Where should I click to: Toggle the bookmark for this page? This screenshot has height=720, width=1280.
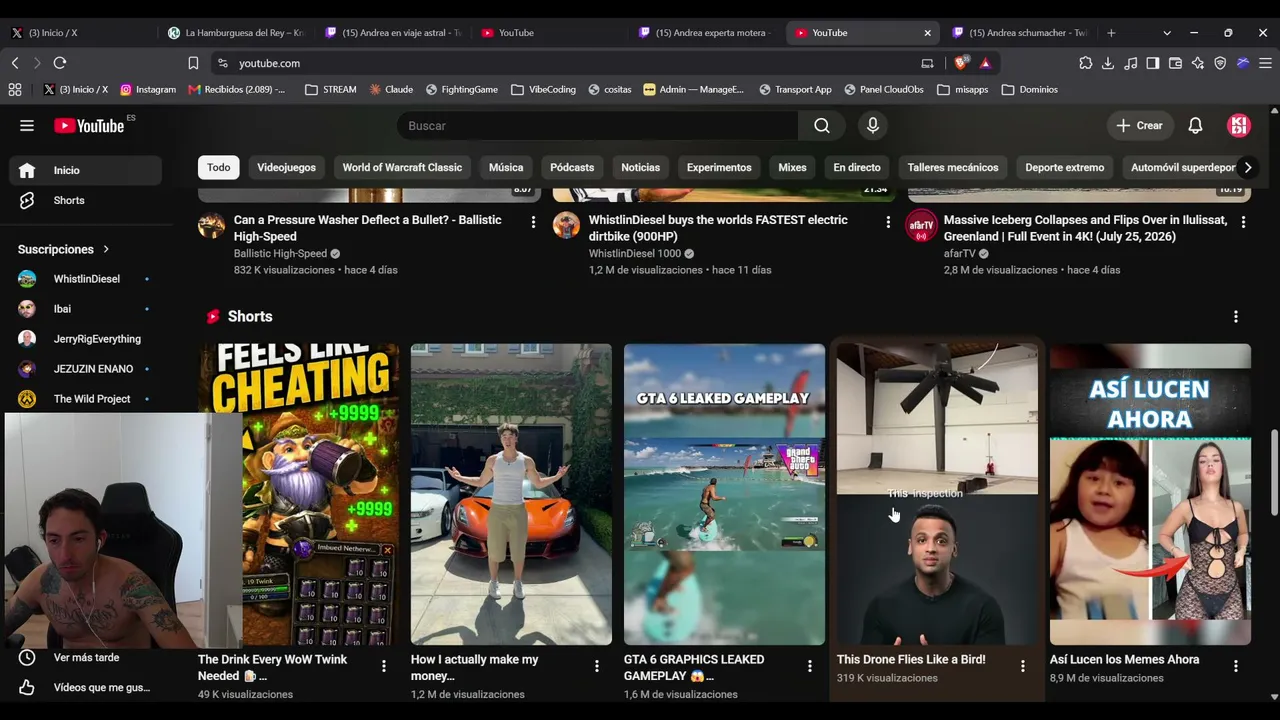(193, 63)
